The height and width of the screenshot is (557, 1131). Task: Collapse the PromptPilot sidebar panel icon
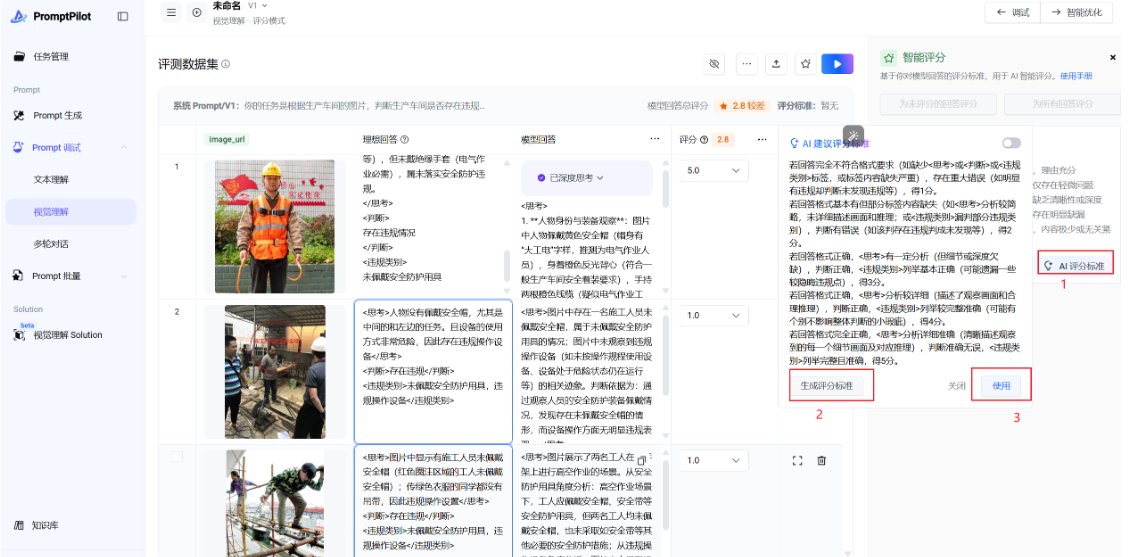[122, 16]
